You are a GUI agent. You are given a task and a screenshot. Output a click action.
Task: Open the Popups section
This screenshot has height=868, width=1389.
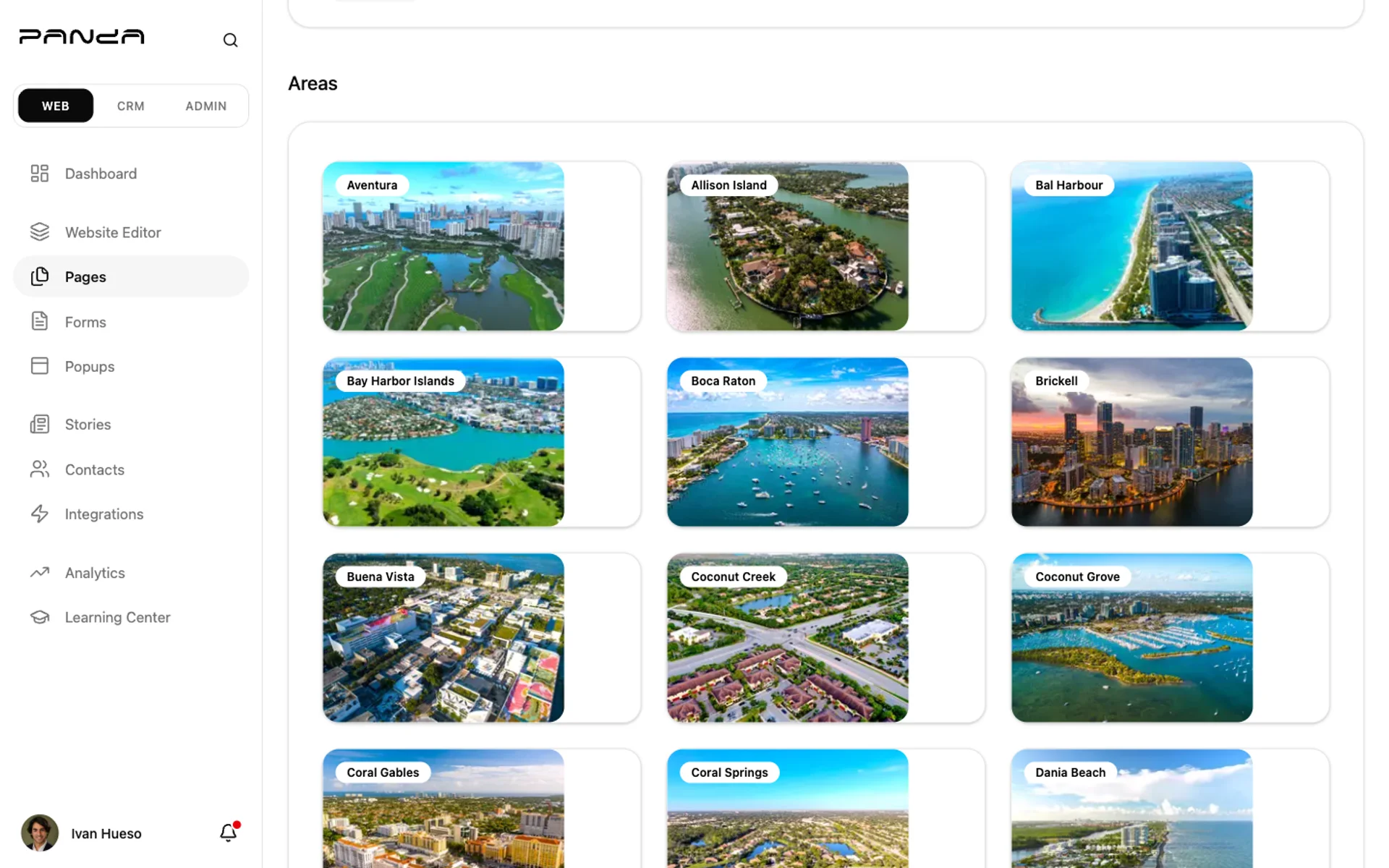coord(131,366)
